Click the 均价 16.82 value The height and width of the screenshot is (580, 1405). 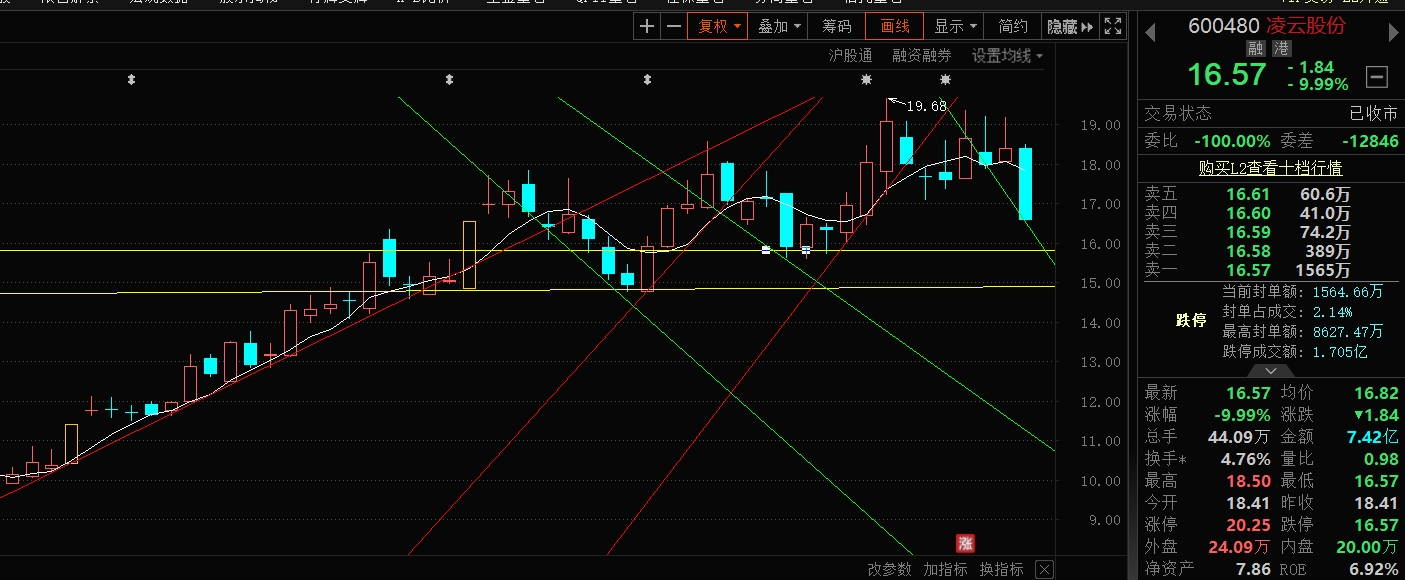[x=1377, y=393]
